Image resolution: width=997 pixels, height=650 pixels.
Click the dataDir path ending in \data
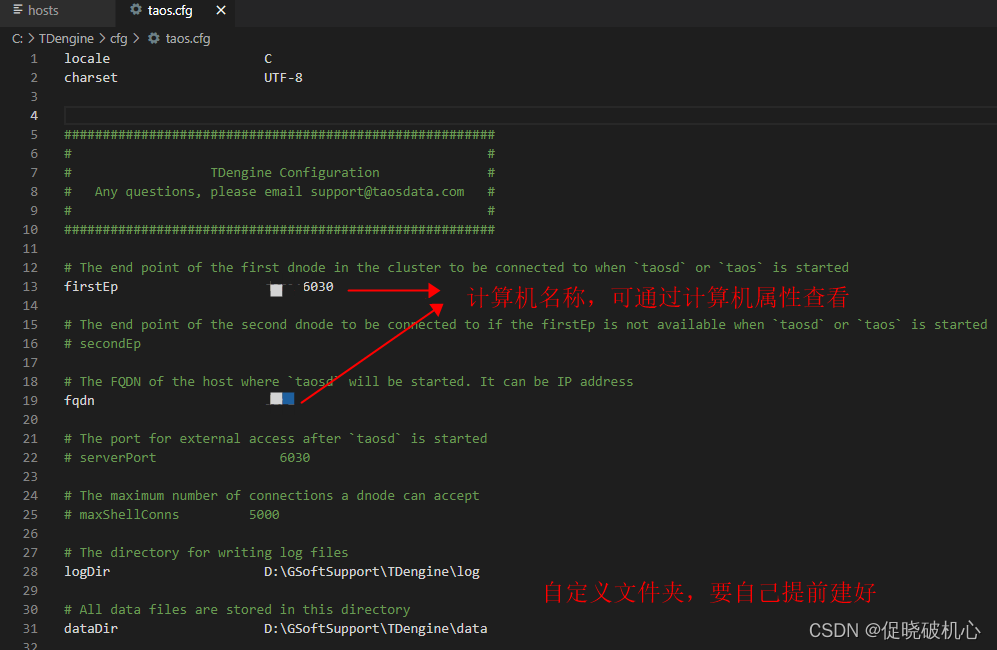click(375, 629)
